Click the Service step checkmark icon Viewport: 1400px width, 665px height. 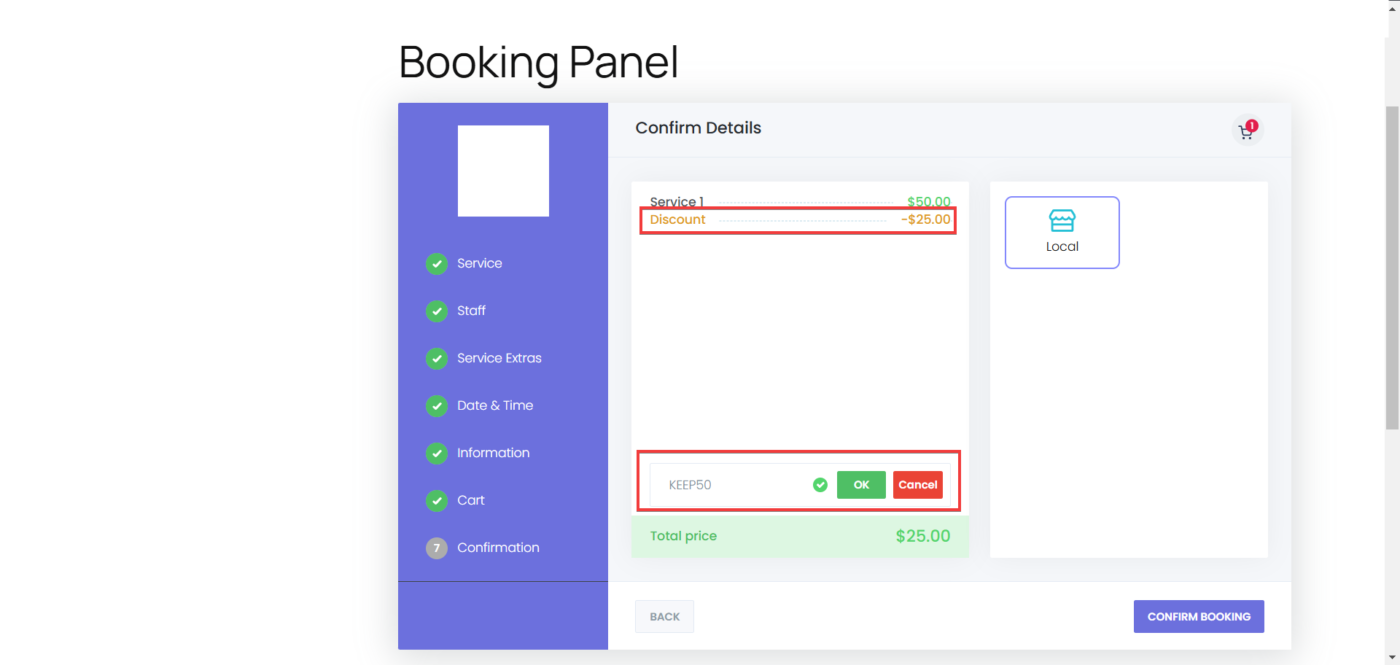[436, 264]
